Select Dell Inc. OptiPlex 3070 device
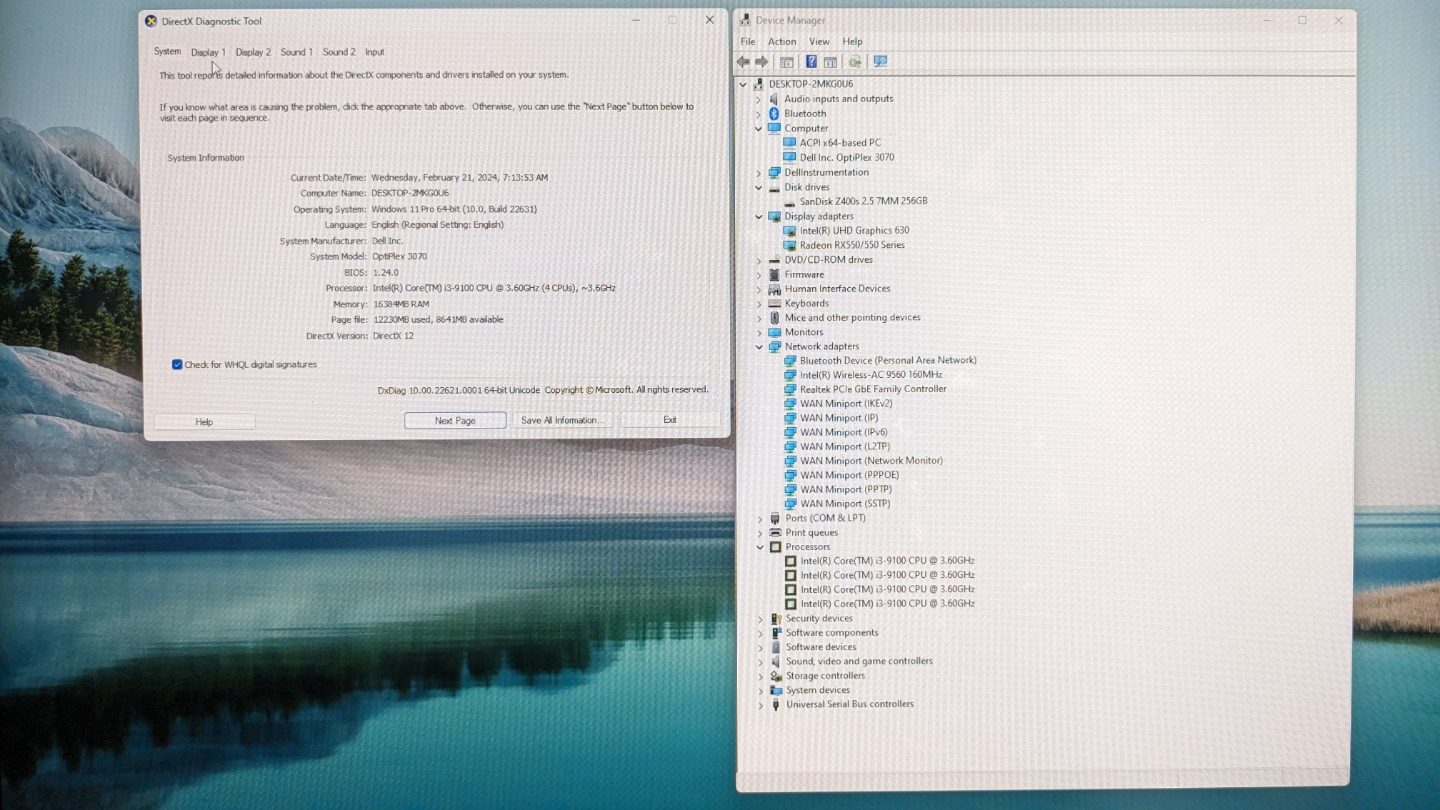 pyautogui.click(x=847, y=158)
